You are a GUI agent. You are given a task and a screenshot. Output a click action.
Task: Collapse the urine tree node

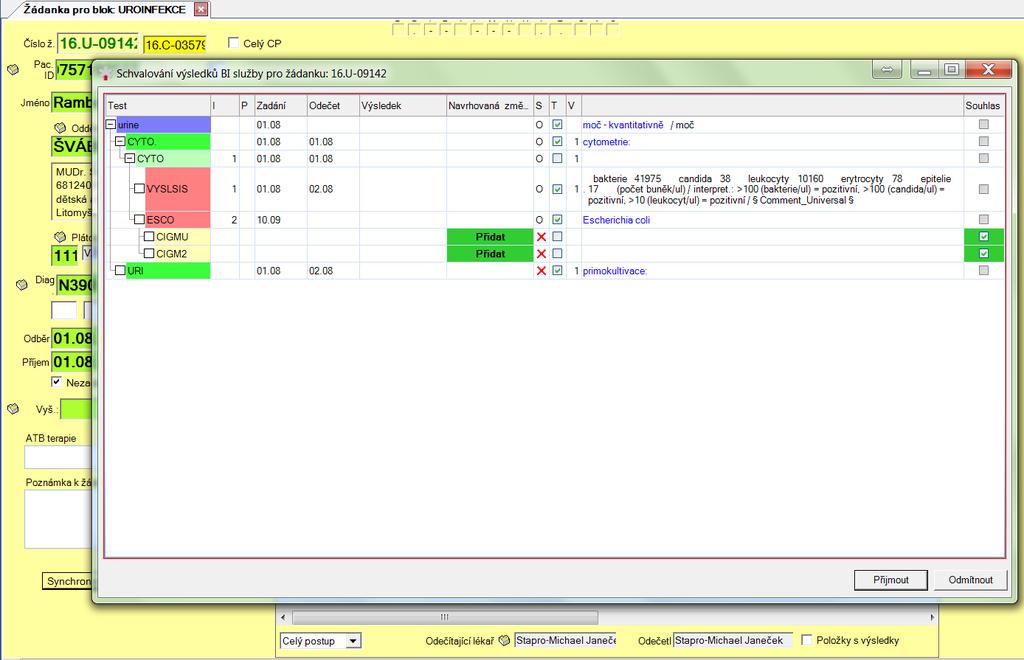111,124
